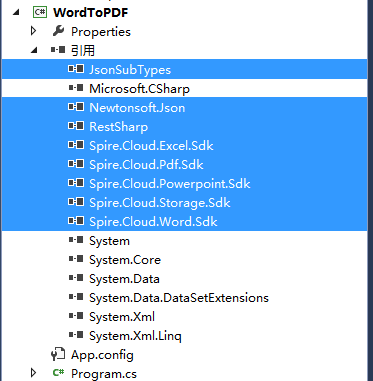Click the reference icon beside JsonSubTypes
373x381 pixels.
(76, 69)
